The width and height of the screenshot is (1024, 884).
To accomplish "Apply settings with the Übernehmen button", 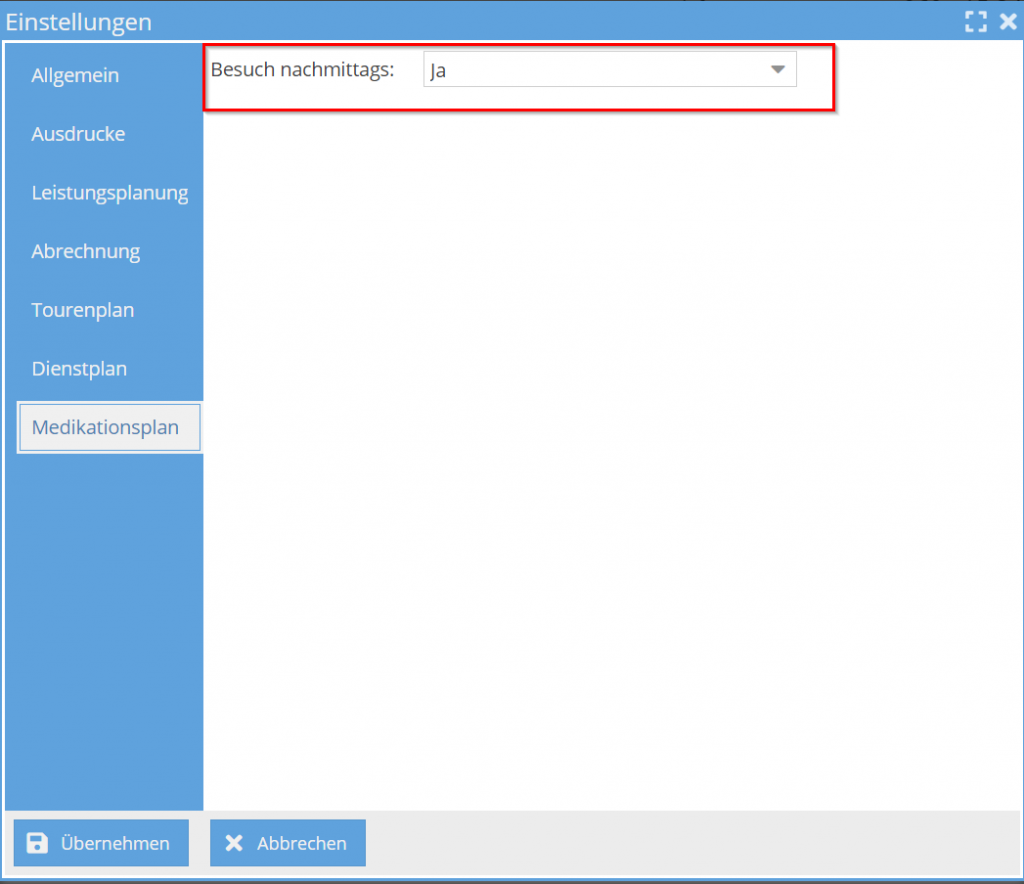I will 101,843.
